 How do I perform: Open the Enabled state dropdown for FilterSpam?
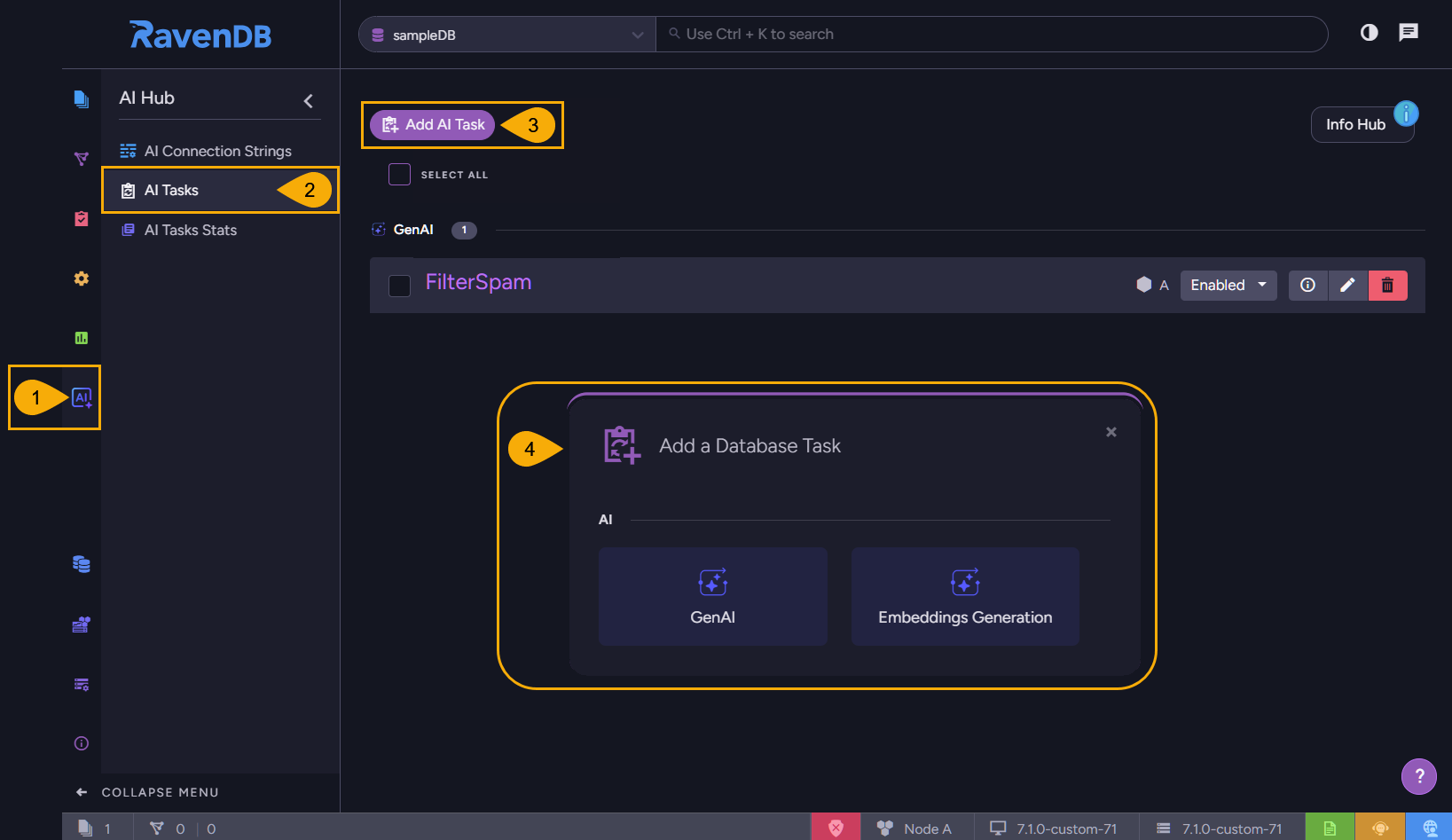tap(1228, 285)
